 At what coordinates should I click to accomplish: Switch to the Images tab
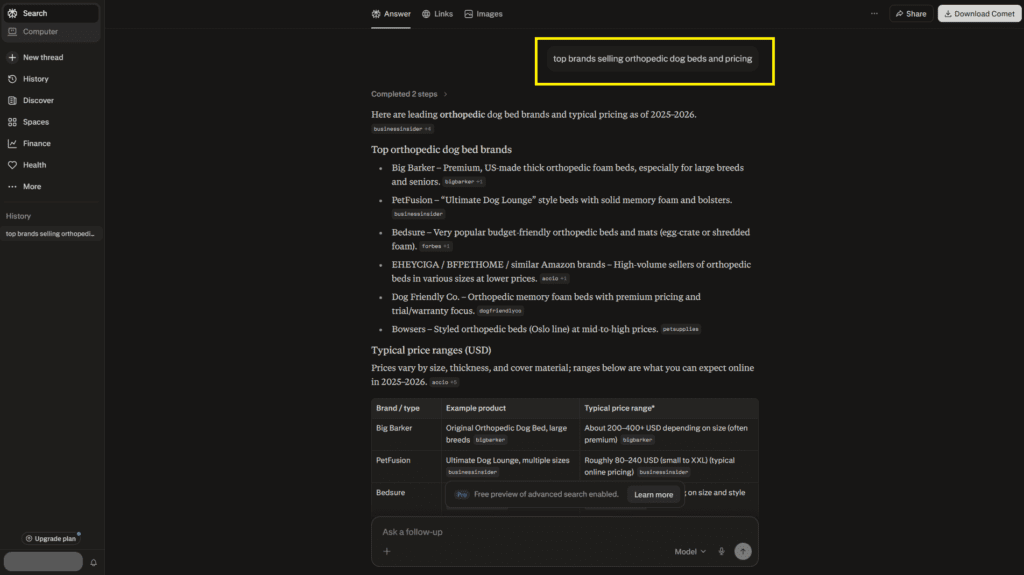coord(483,14)
